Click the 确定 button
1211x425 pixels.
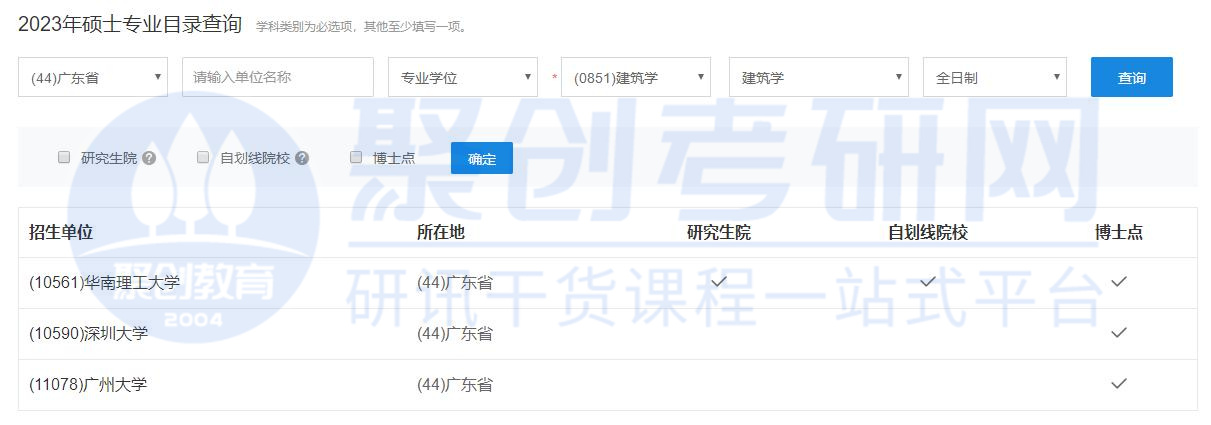click(482, 158)
